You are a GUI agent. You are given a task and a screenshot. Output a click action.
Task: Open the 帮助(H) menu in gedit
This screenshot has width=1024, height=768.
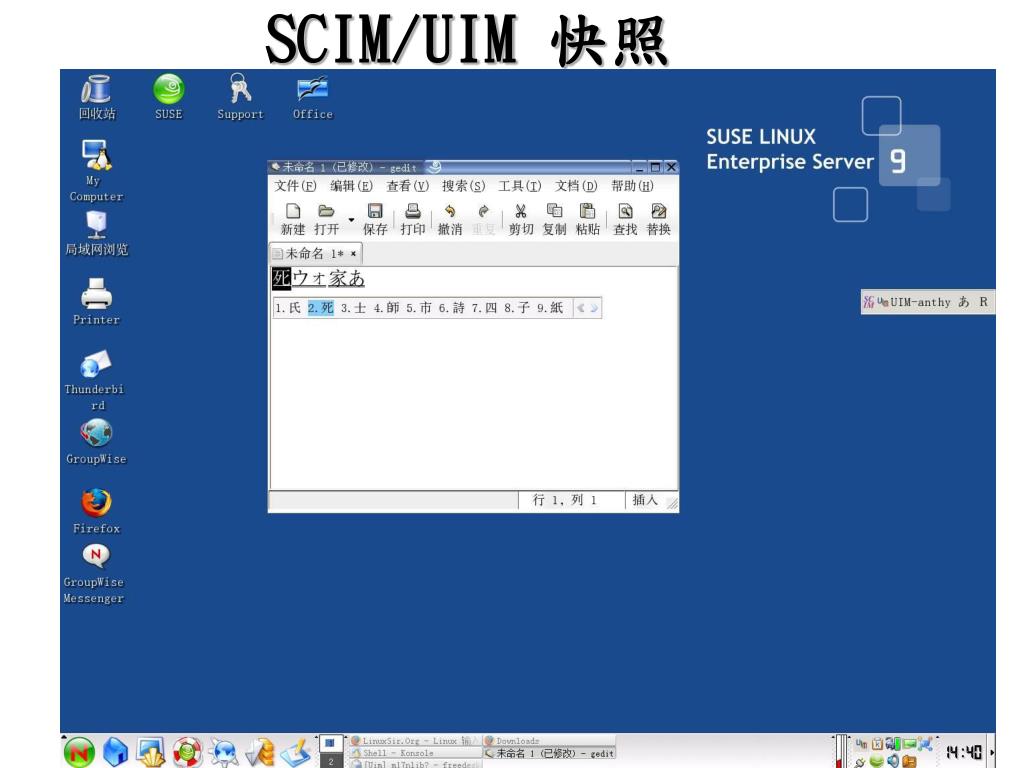(632, 186)
